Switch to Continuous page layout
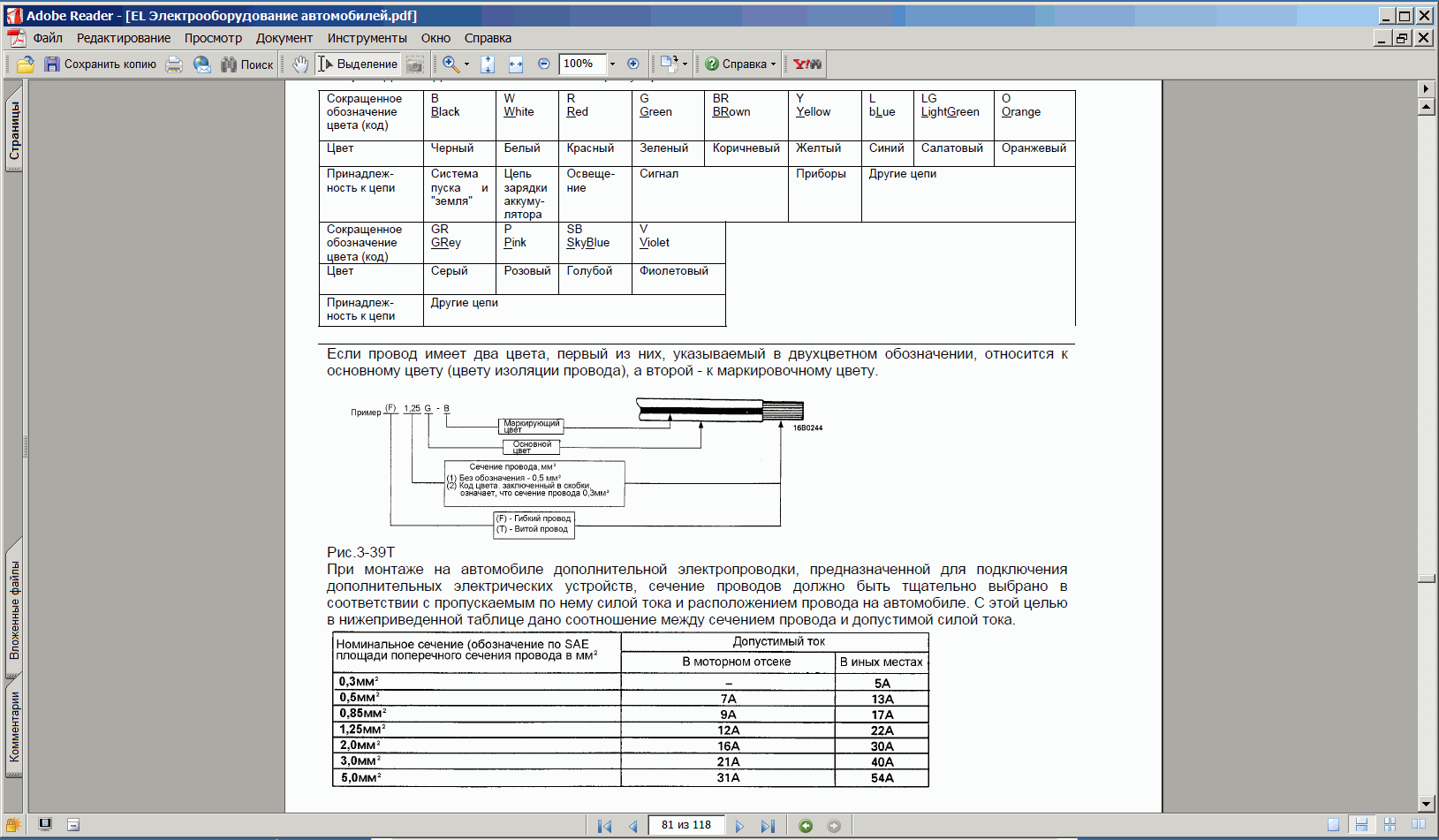The width and height of the screenshot is (1439, 840). coord(1361,825)
